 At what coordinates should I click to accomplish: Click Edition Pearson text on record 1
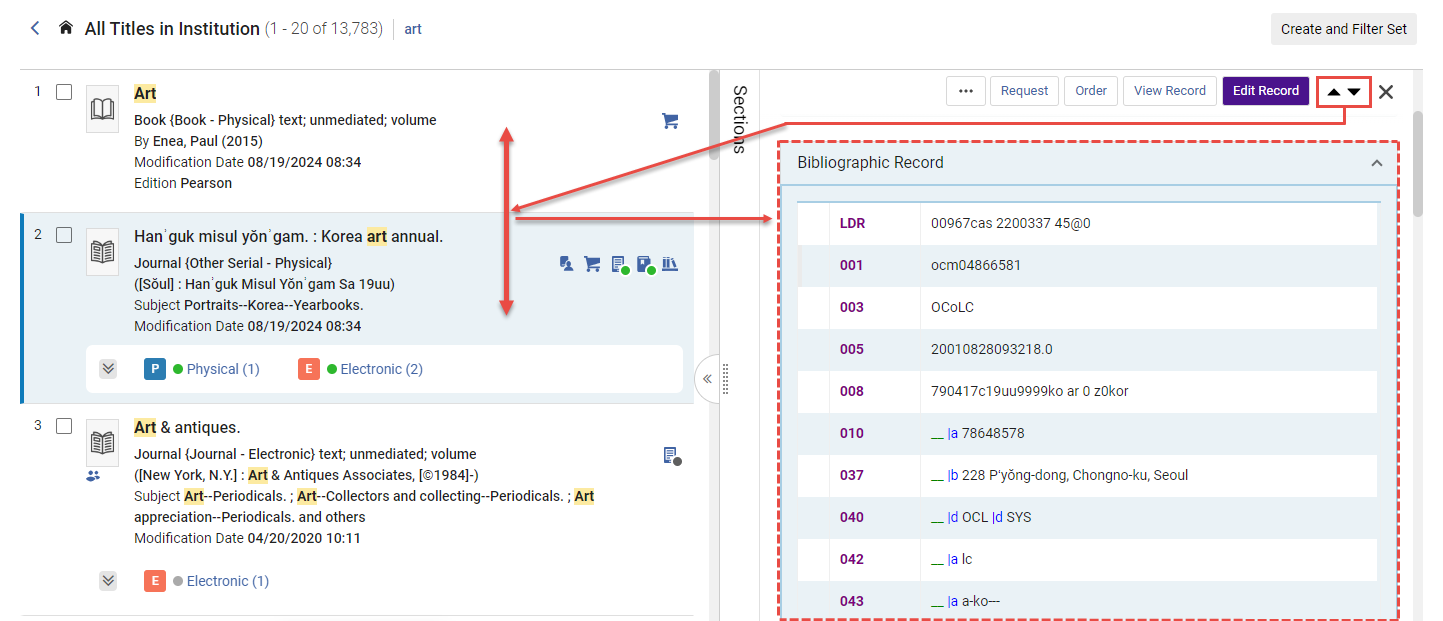183,184
